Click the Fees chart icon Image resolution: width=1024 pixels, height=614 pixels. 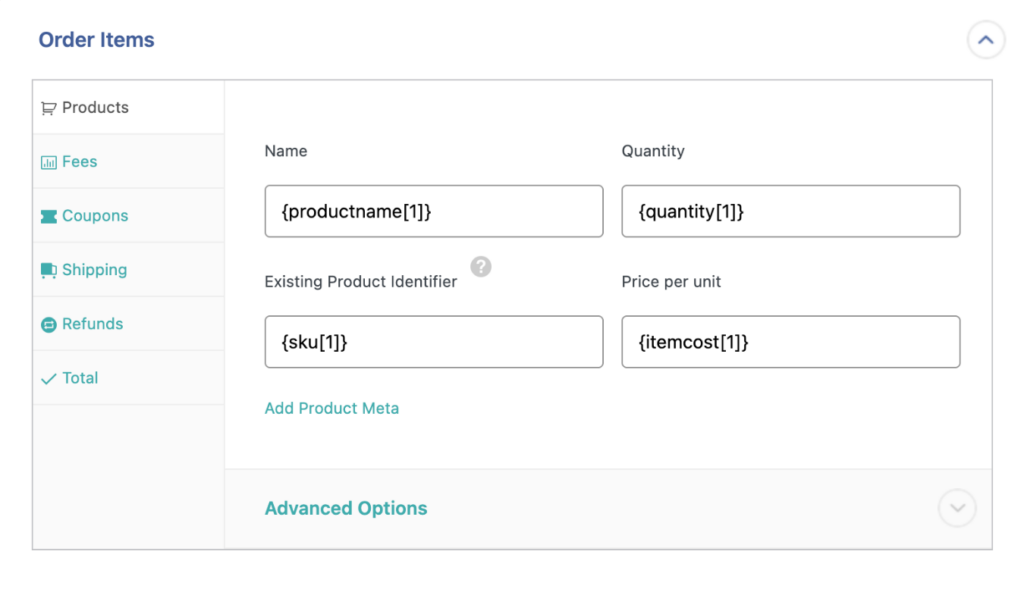click(x=48, y=163)
